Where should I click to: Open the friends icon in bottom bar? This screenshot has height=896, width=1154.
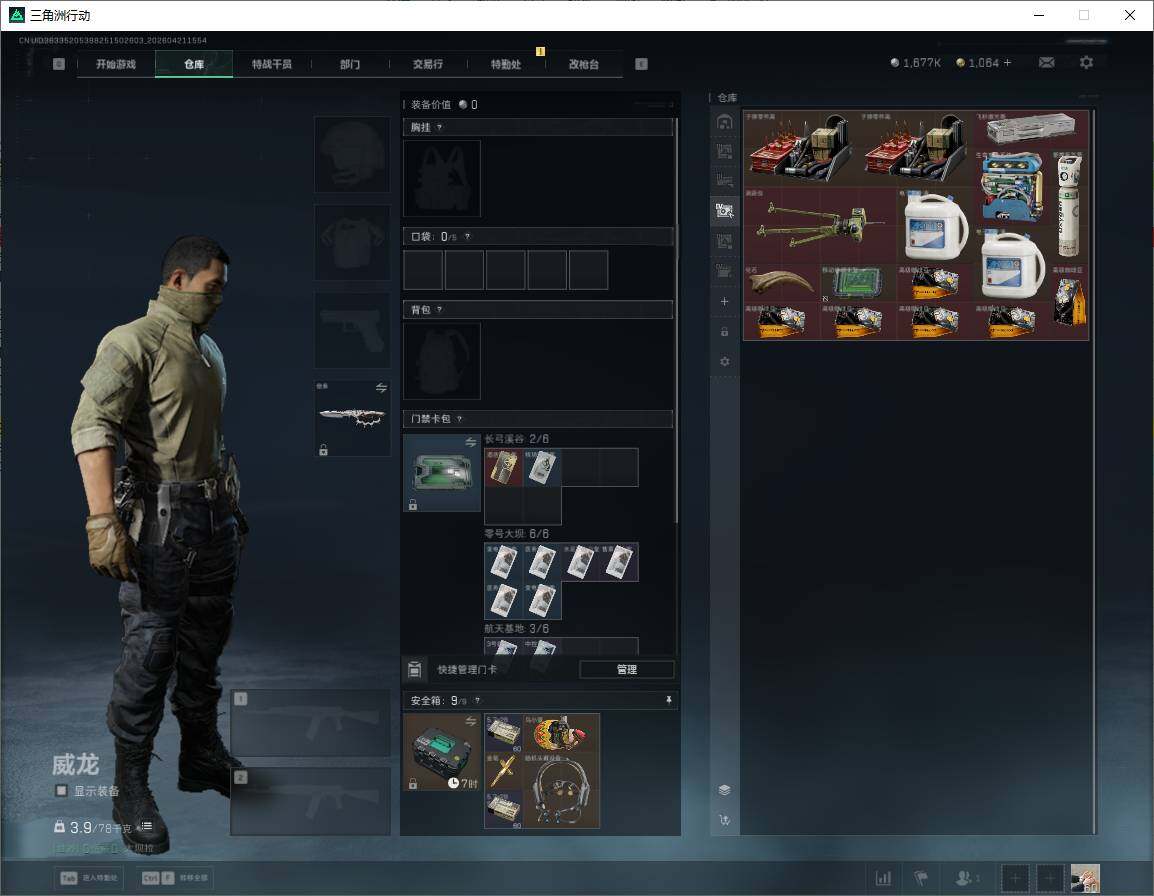click(x=965, y=878)
